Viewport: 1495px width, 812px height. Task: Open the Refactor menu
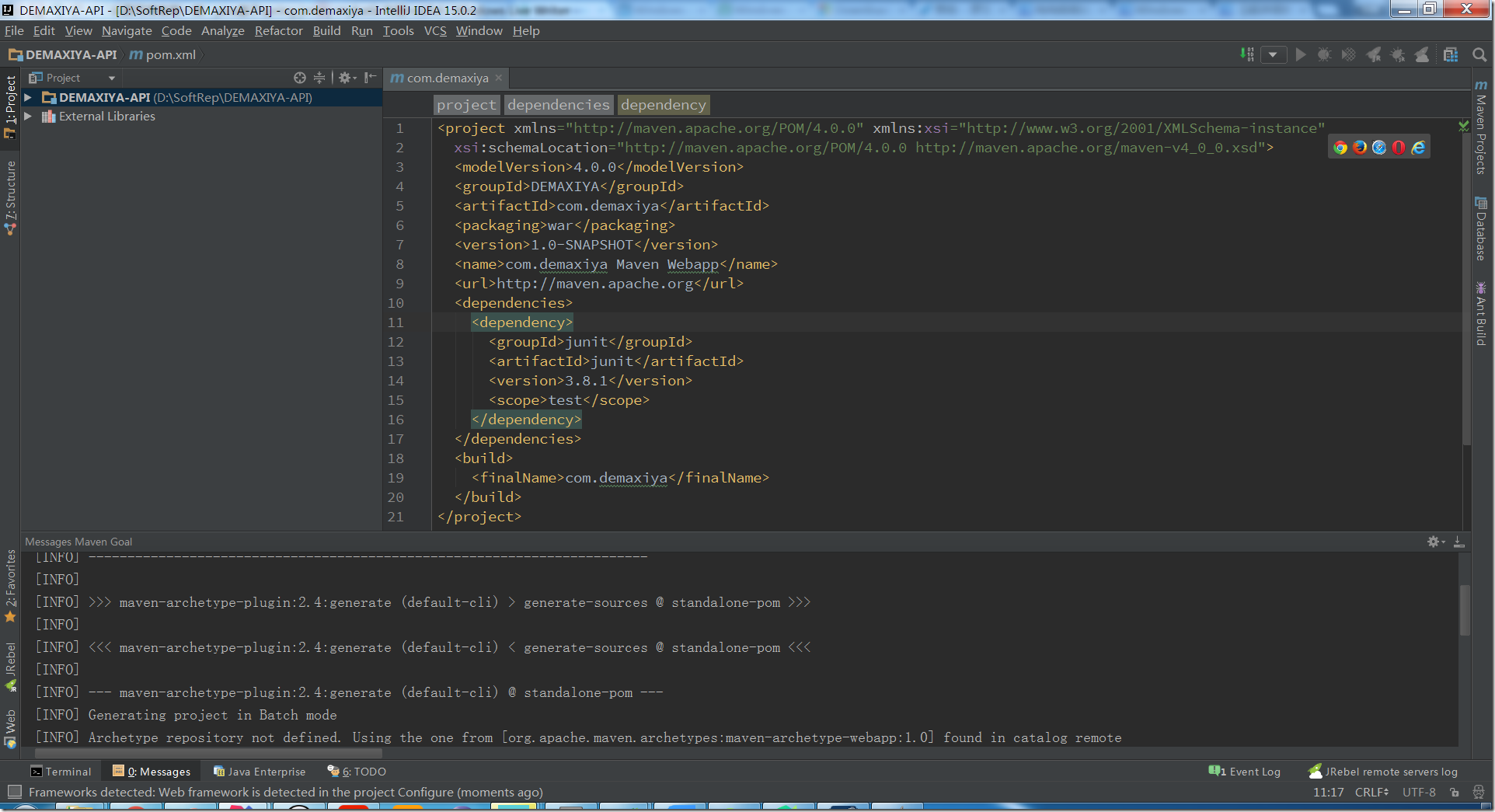point(278,30)
